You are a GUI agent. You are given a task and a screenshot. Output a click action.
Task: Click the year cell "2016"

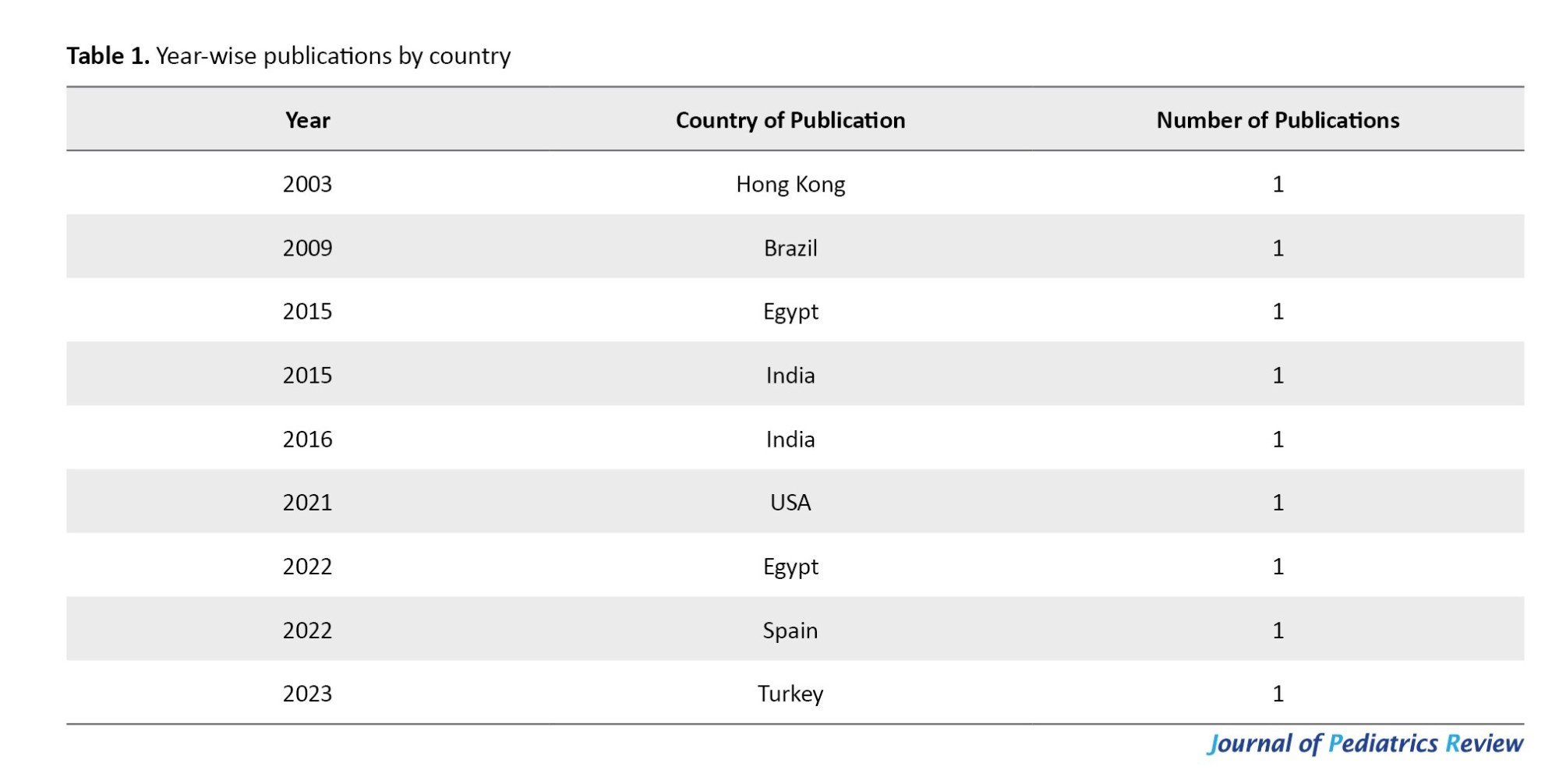[307, 440]
